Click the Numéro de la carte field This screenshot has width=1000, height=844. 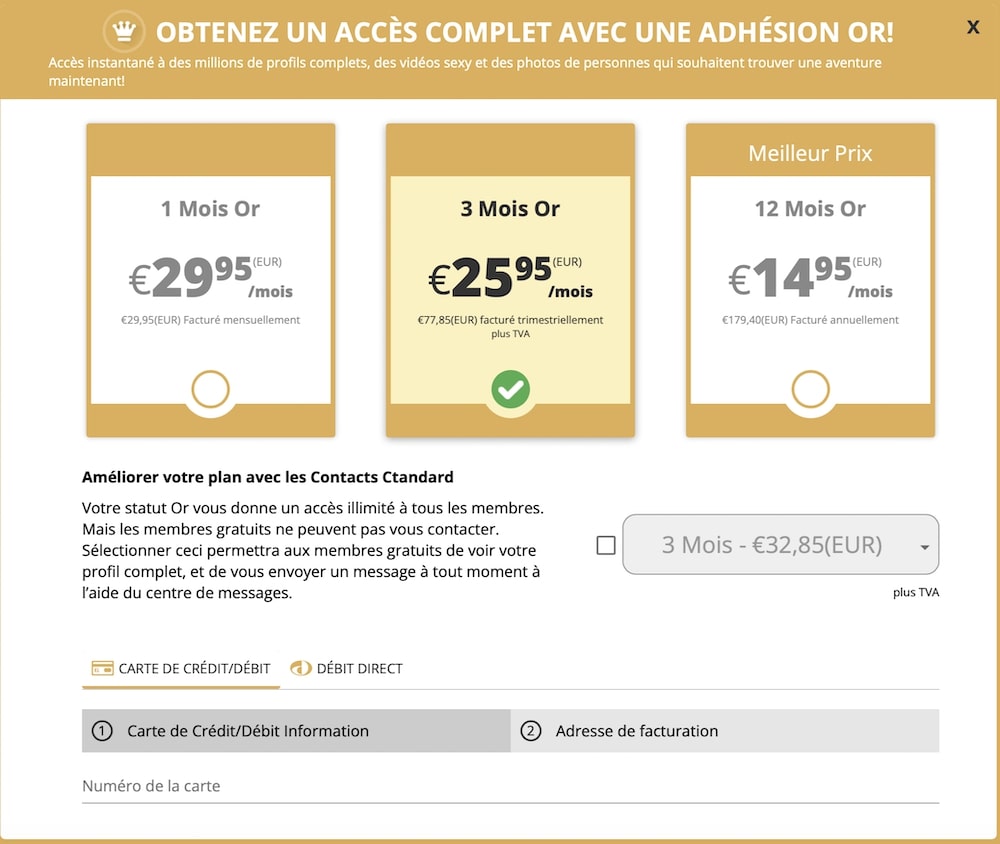tap(510, 787)
